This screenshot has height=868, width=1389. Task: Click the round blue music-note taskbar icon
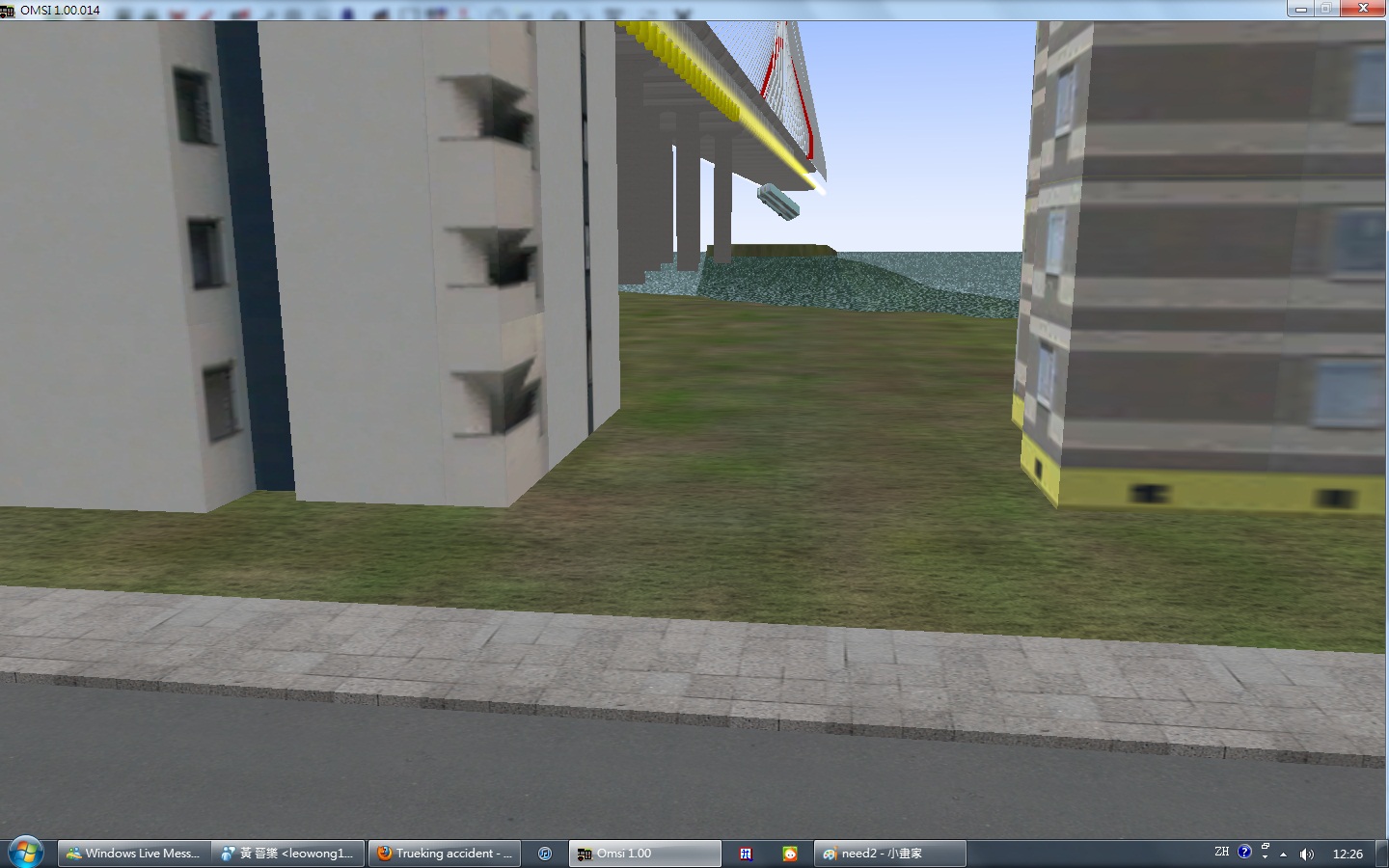tap(545, 854)
